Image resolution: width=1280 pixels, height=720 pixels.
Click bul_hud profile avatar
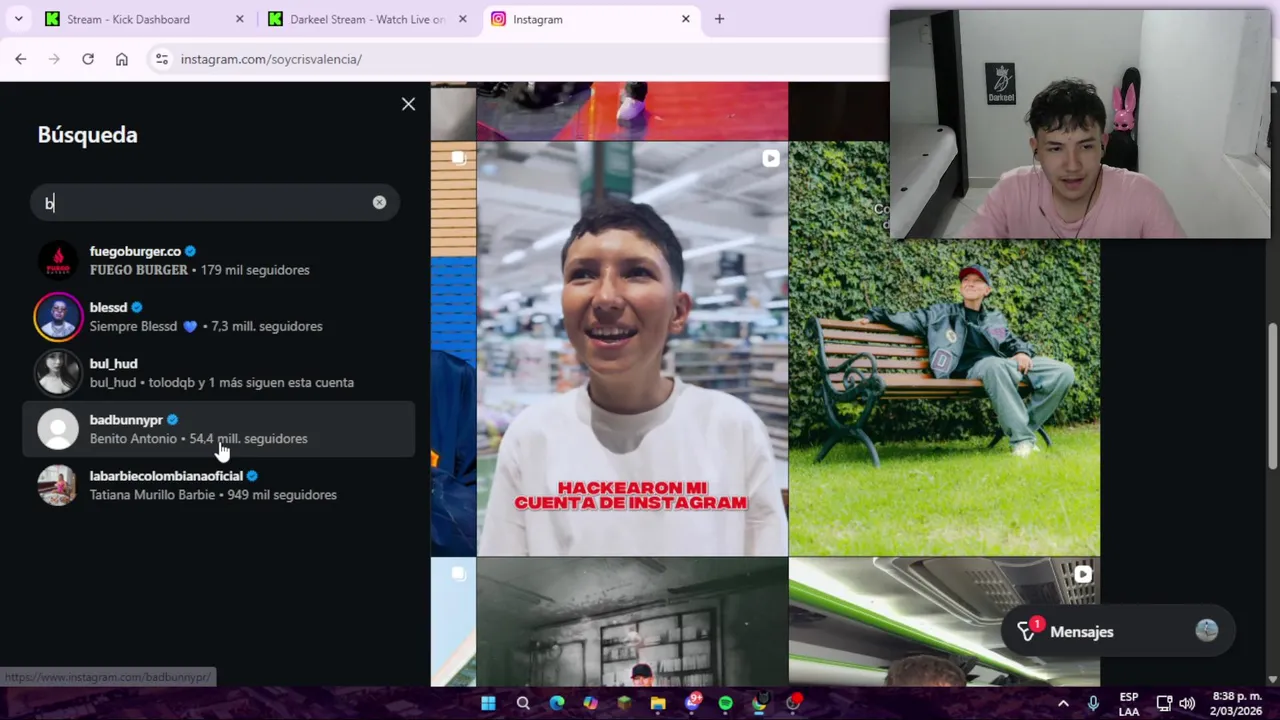coord(58,372)
